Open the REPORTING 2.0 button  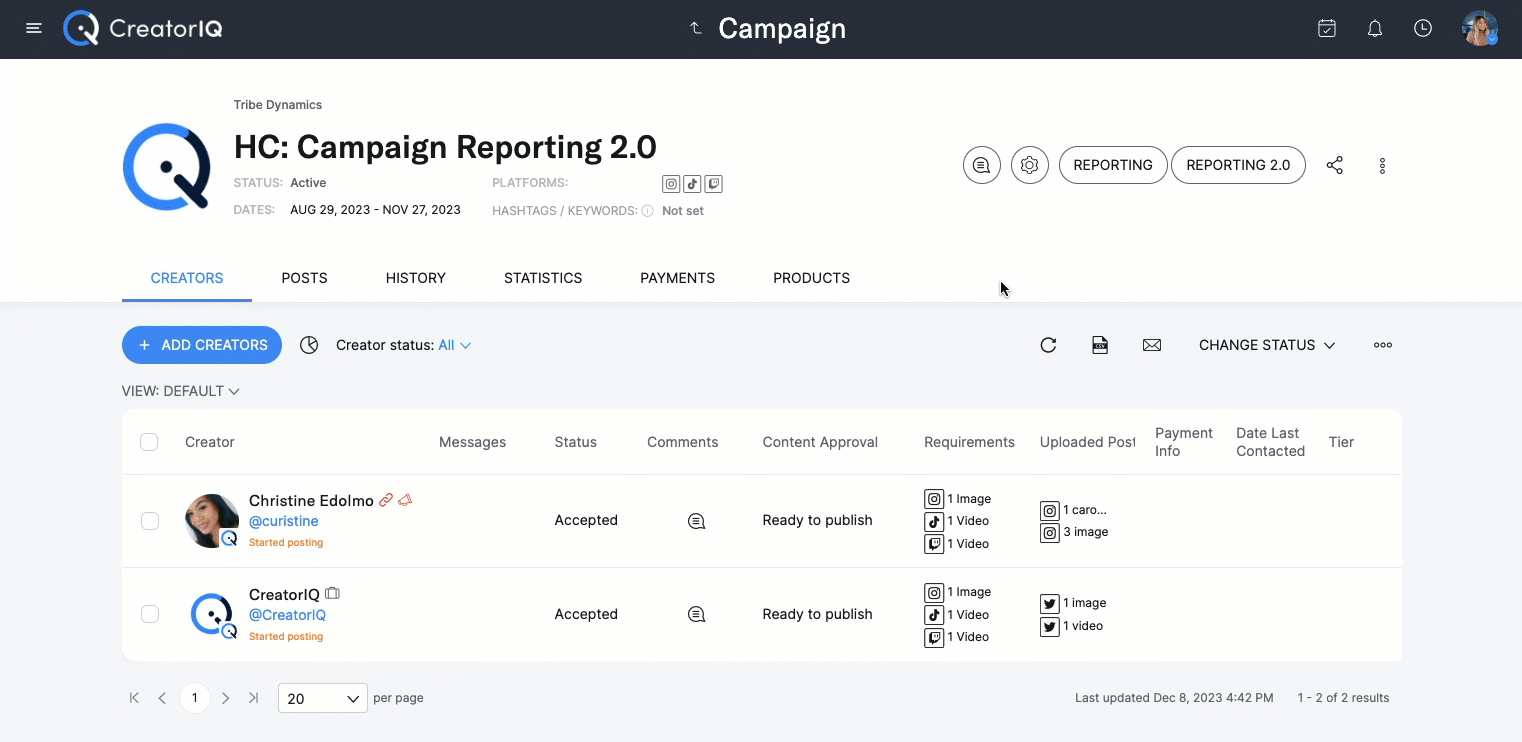tap(1238, 165)
